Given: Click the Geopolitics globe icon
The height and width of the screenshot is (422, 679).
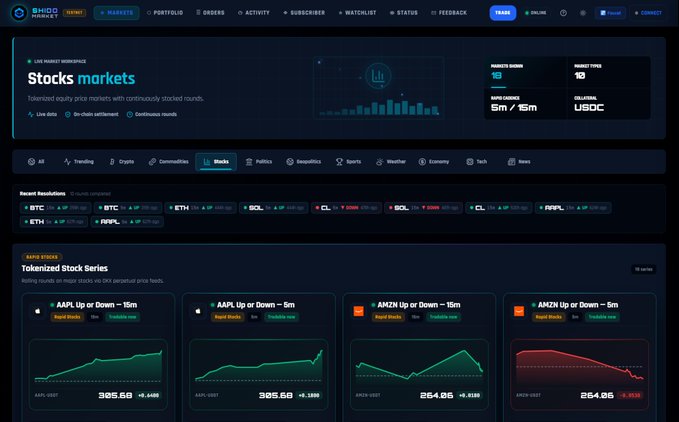Looking at the screenshot, I should (290, 162).
